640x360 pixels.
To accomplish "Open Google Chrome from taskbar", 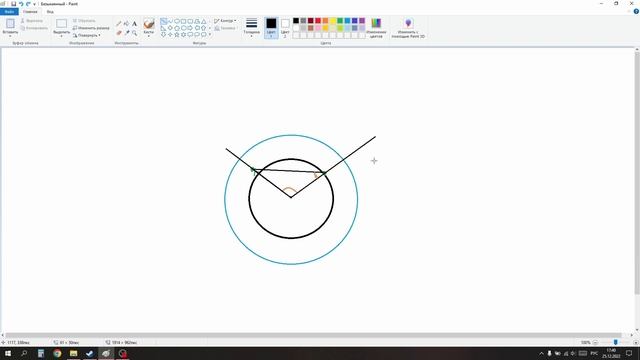I will tap(57, 353).
